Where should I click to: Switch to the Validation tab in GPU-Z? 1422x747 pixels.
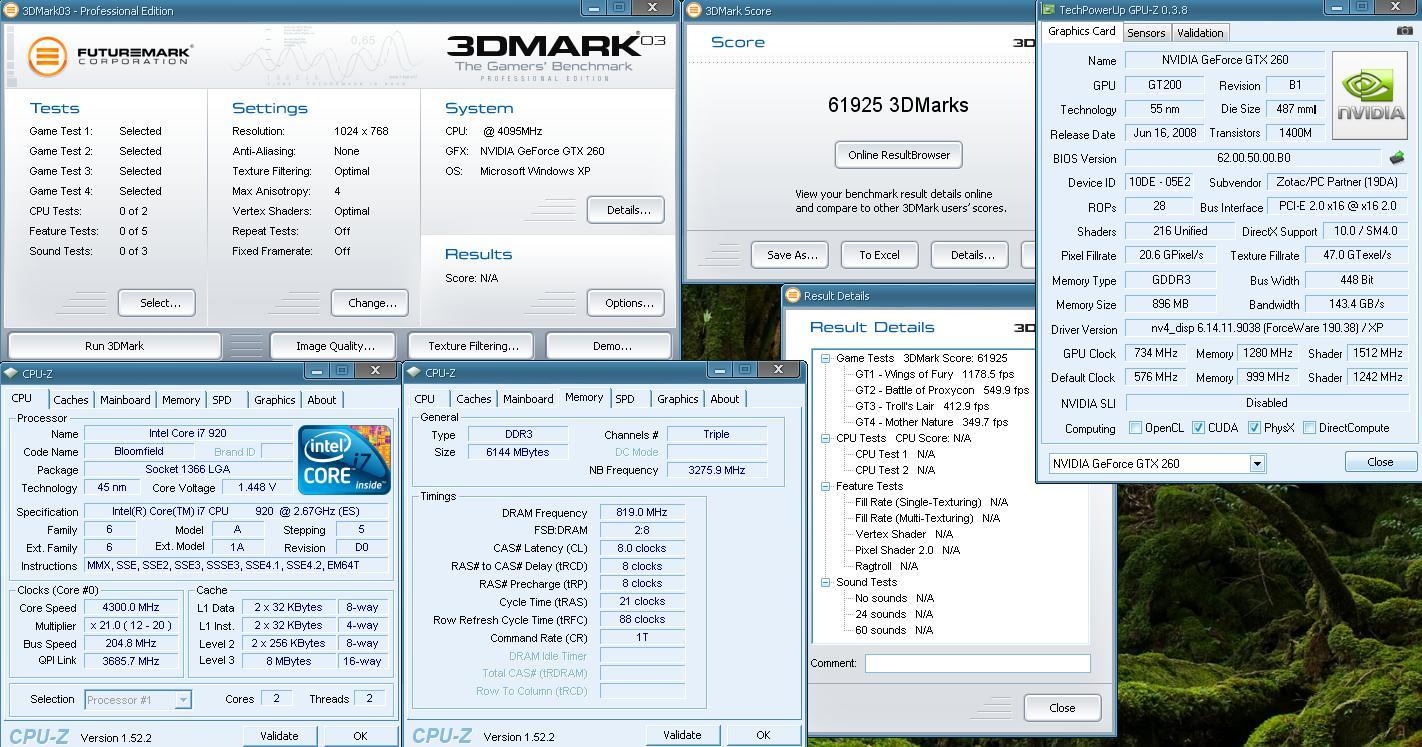1200,33
